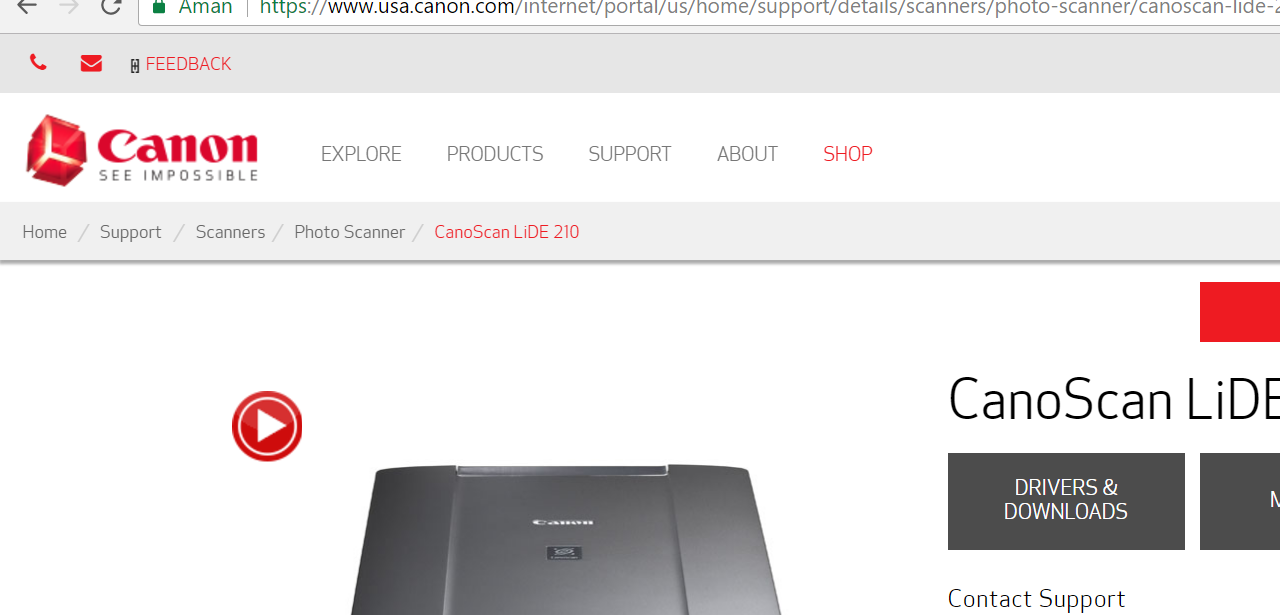Go to the SHOP page
Screen dimensions: 1280x615
[x=848, y=154]
